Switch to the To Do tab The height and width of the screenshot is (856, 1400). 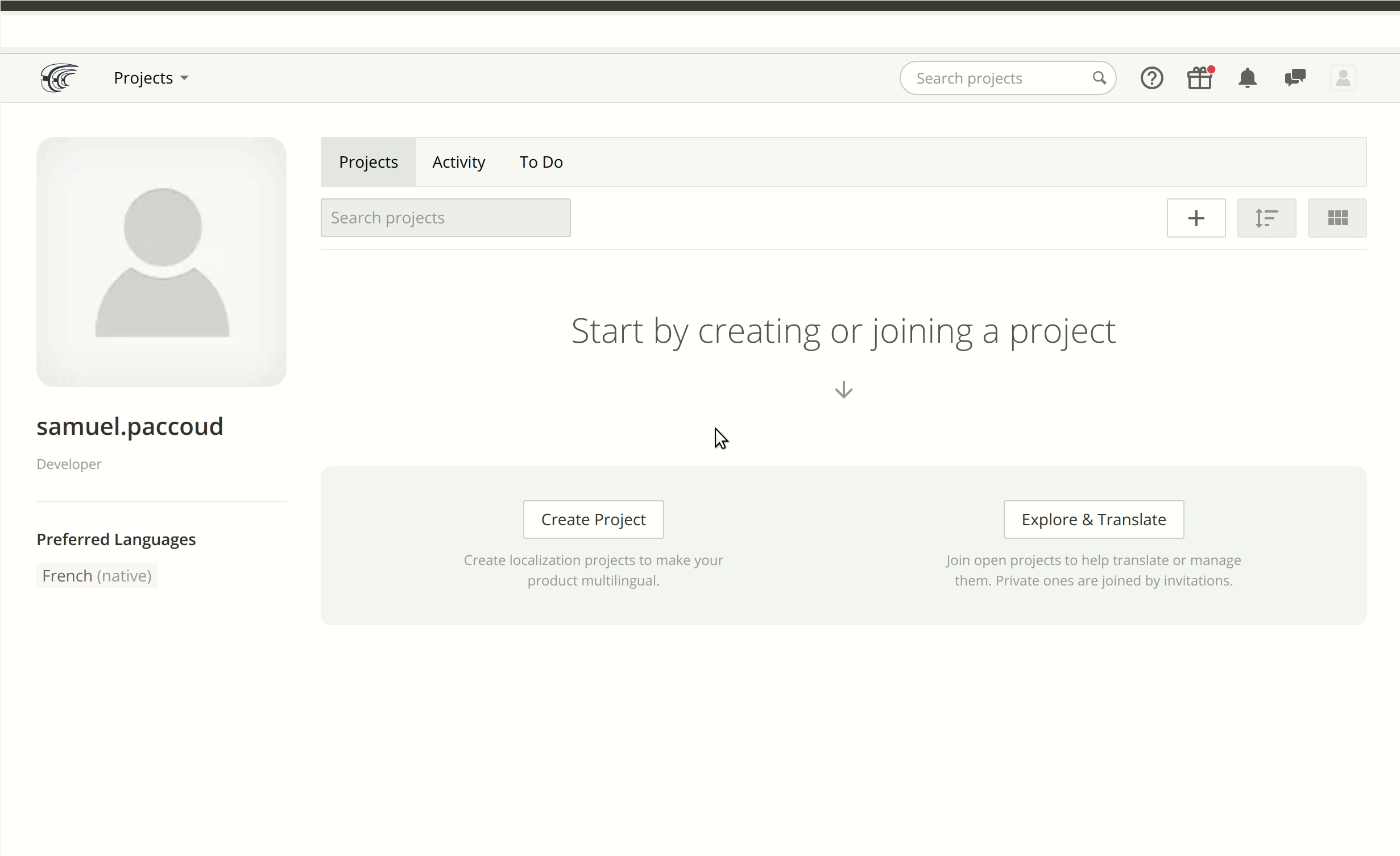point(541,161)
